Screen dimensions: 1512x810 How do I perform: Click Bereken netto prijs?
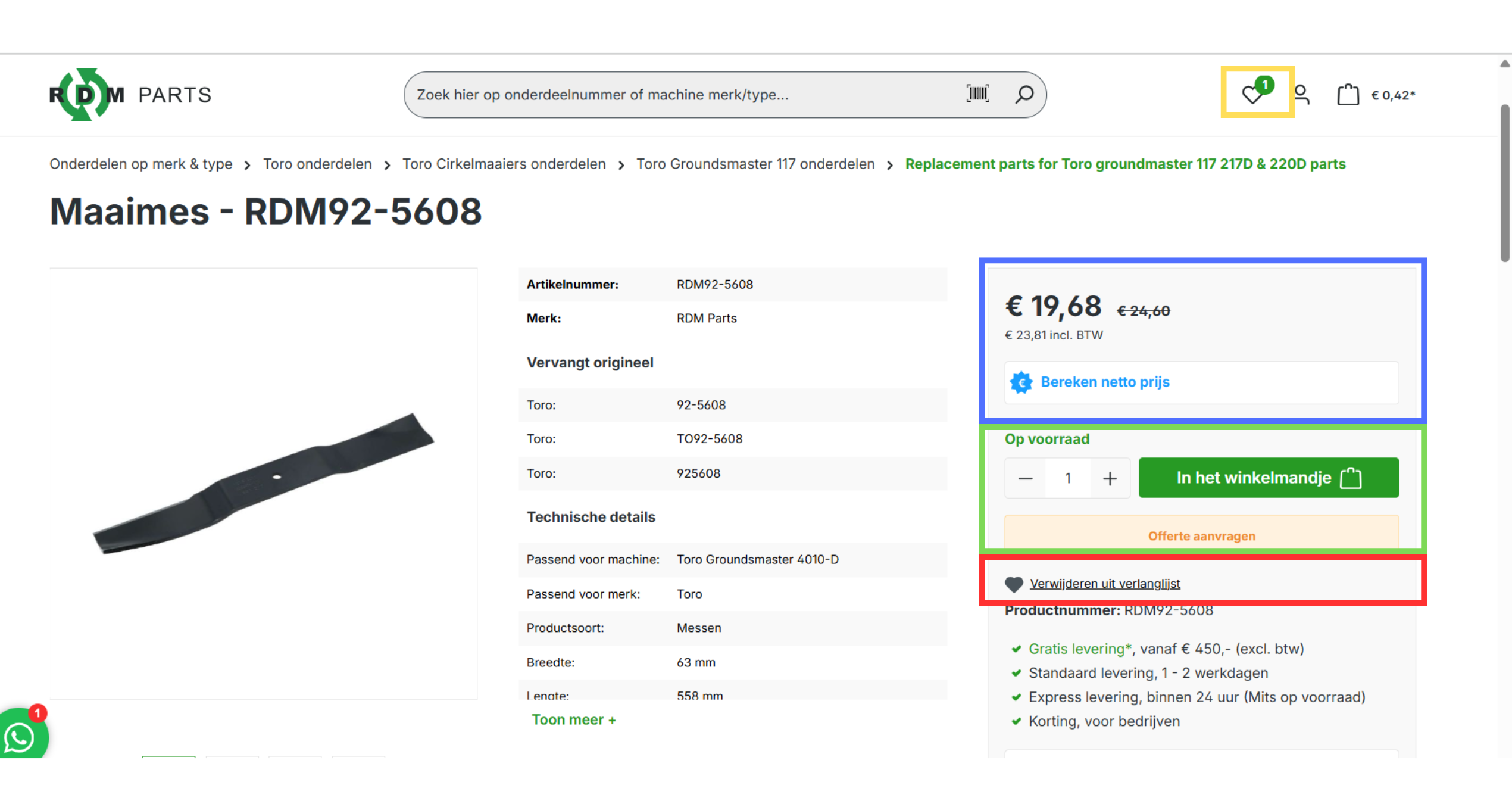(x=1105, y=382)
